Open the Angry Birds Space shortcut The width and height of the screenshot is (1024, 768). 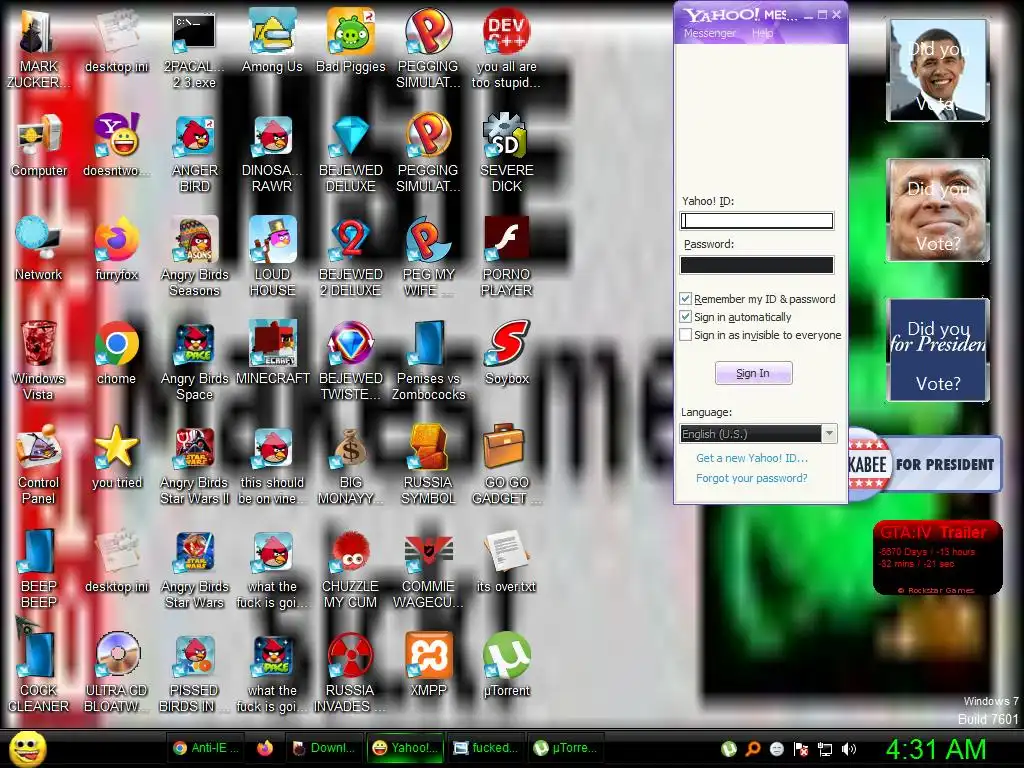tap(195, 360)
